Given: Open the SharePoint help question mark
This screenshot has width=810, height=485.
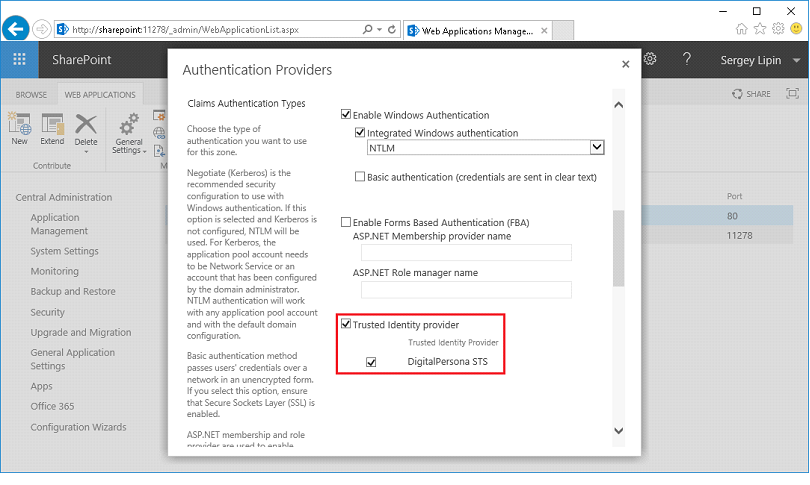Looking at the screenshot, I should pos(687,60).
